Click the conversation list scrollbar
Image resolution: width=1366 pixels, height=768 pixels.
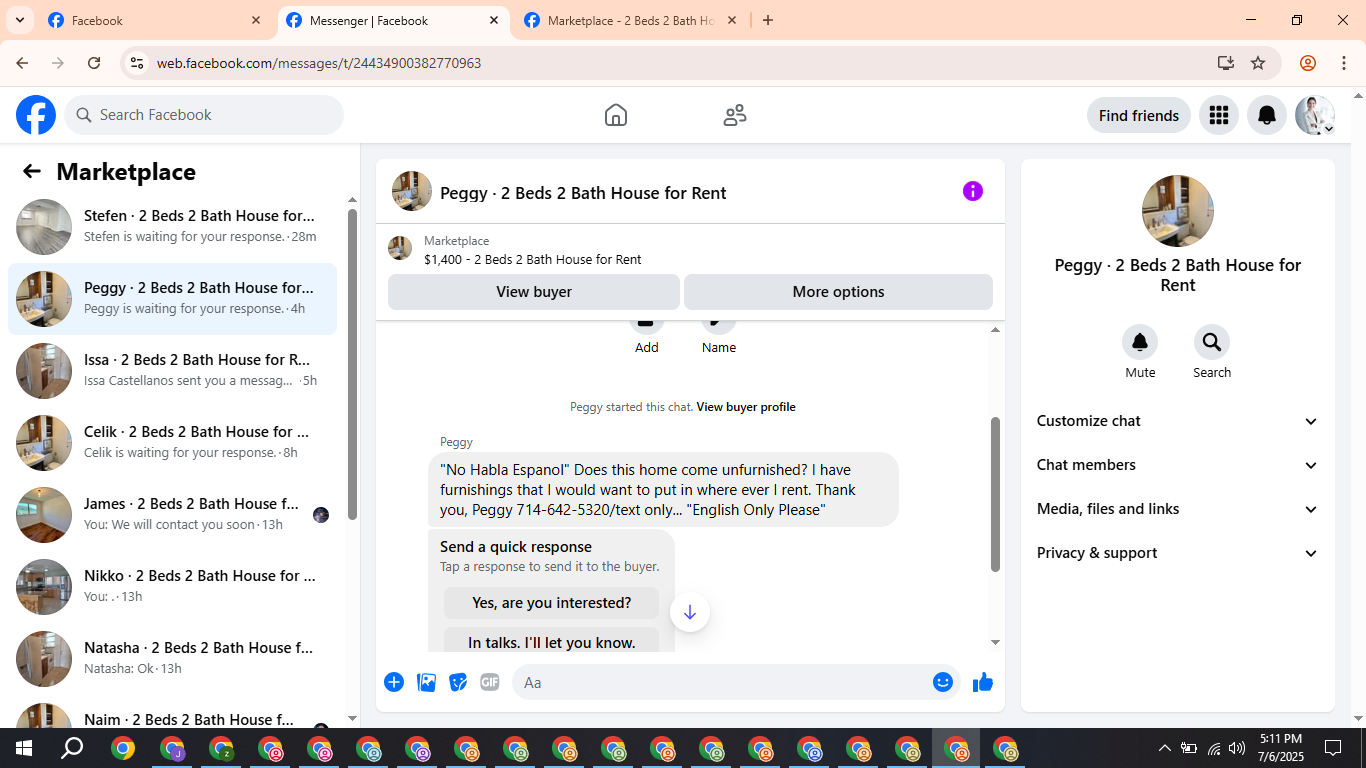pos(352,365)
